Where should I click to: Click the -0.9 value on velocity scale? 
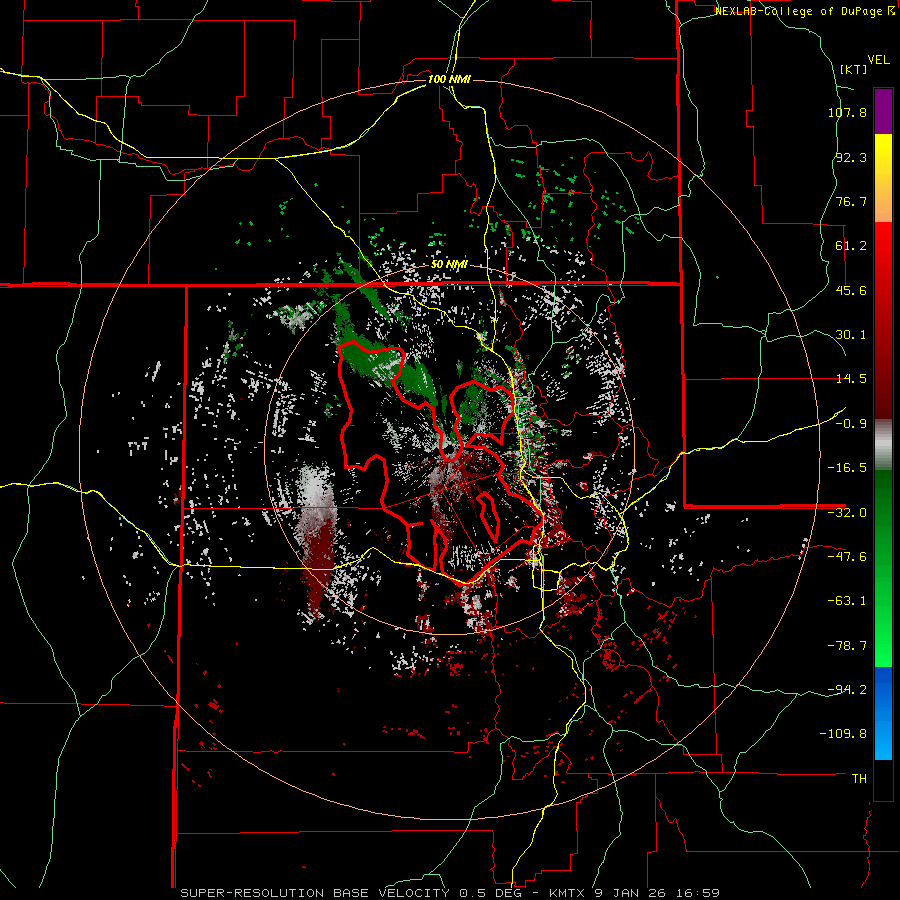click(x=851, y=424)
